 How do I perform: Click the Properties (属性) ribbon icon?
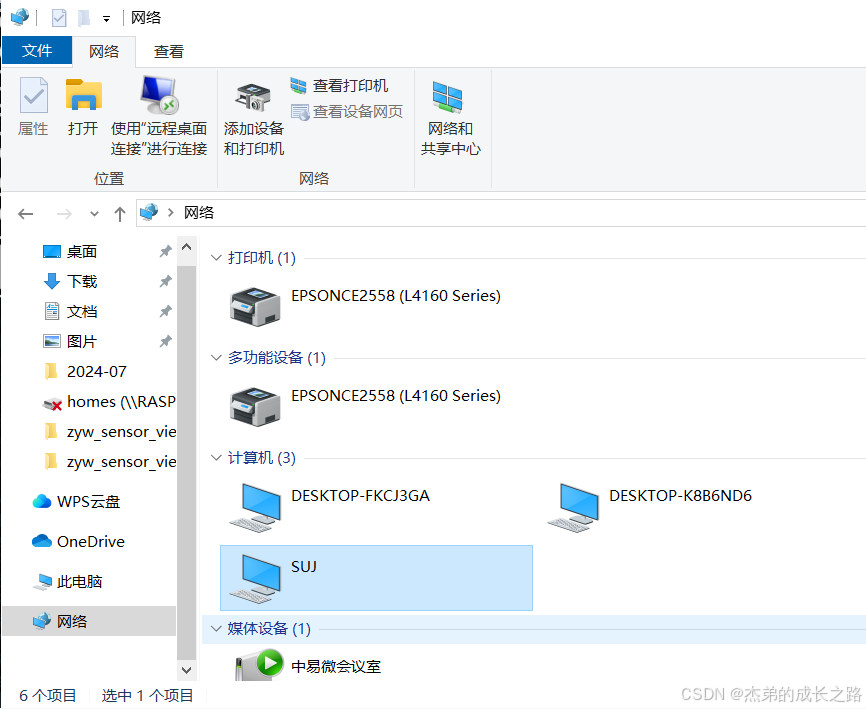point(33,107)
